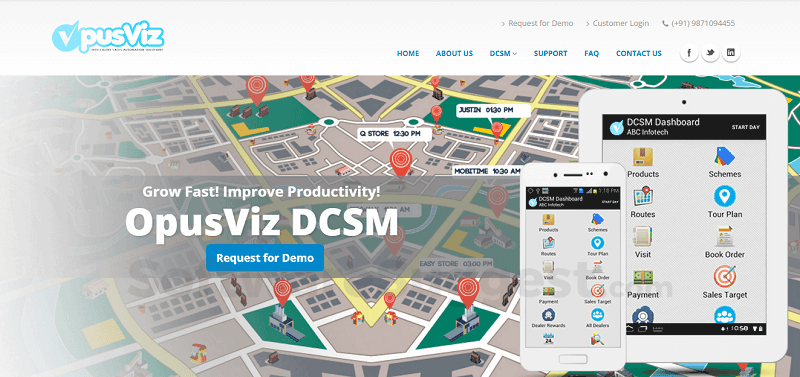Viewport: 800px width, 377px height.
Task: Tap Dealer Rewards icon on phone
Action: click(548, 315)
